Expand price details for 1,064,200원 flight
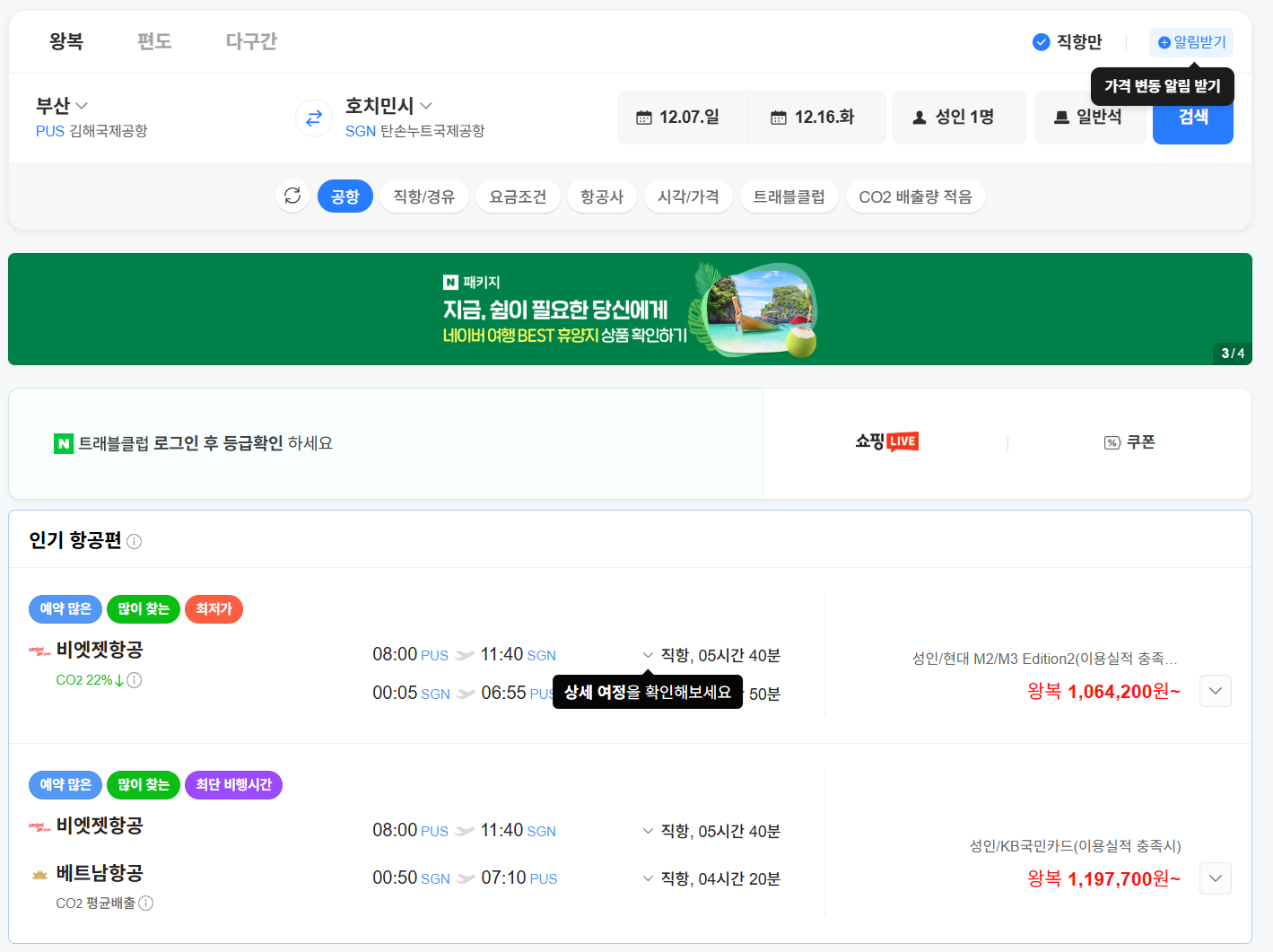 tap(1215, 691)
